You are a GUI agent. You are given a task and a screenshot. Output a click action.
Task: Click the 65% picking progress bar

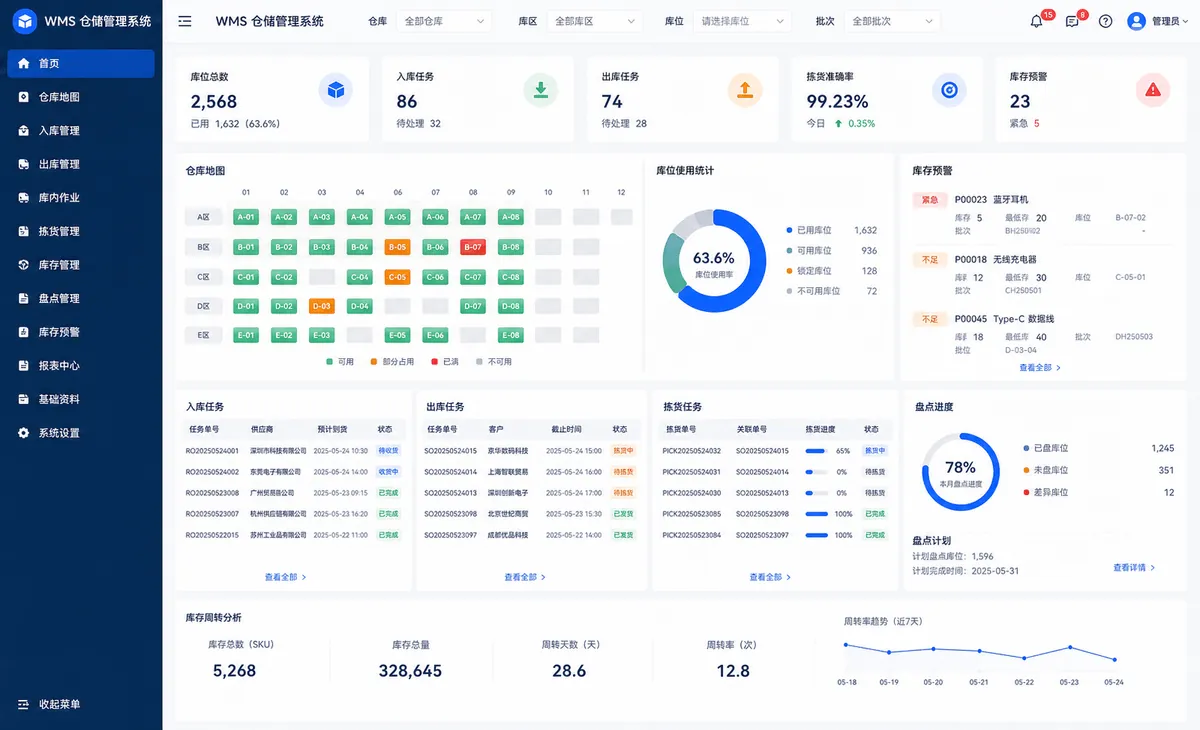tap(816, 451)
